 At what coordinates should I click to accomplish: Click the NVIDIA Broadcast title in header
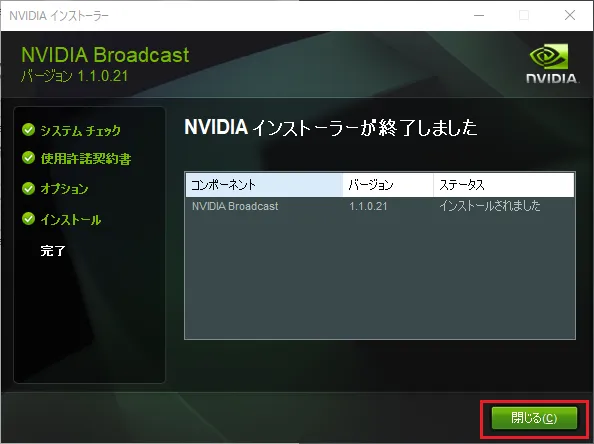tap(105, 55)
